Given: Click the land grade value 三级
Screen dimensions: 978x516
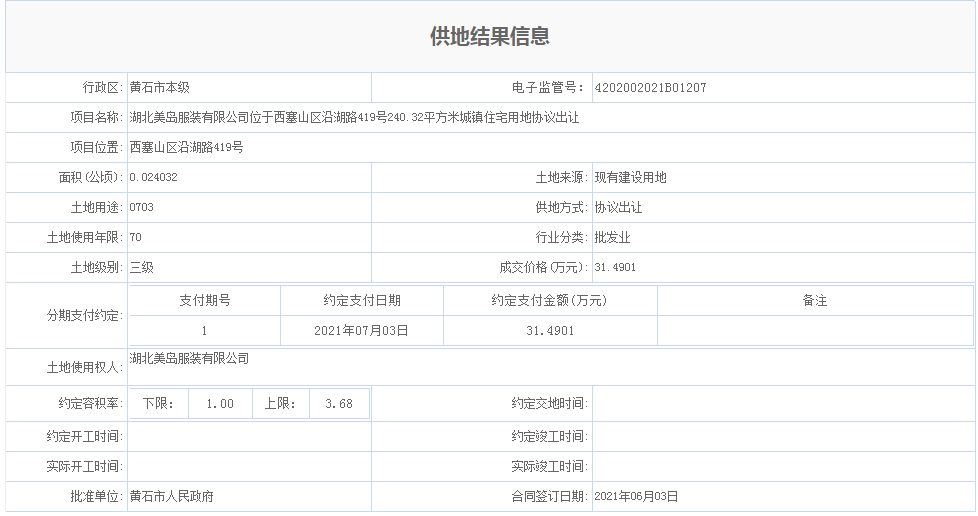Looking at the screenshot, I should tap(142, 268).
